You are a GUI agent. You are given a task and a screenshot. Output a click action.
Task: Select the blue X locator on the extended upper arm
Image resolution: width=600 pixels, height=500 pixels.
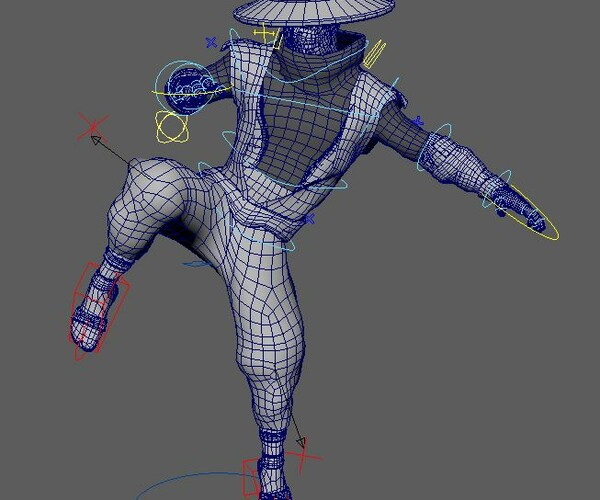click(419, 122)
